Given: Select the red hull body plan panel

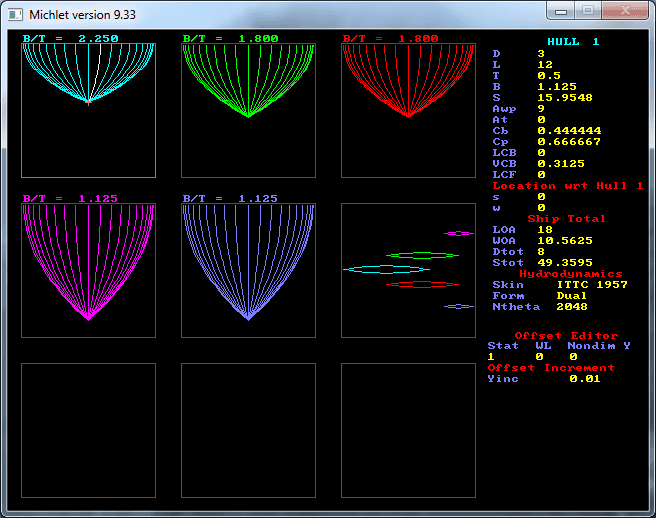Looking at the screenshot, I should (x=408, y=110).
